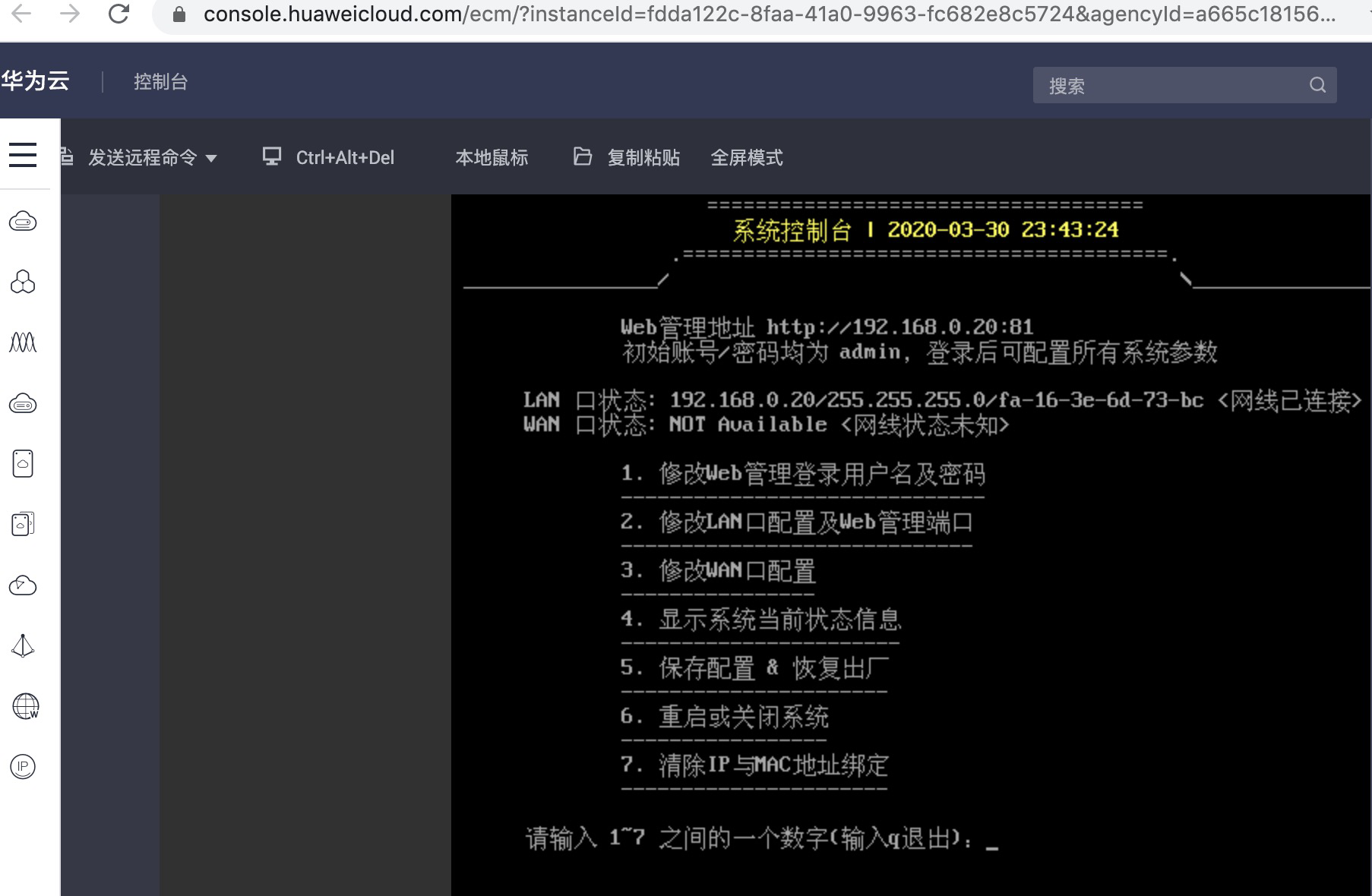
Task: Open the single cloud storage card icon
Action: (23, 463)
